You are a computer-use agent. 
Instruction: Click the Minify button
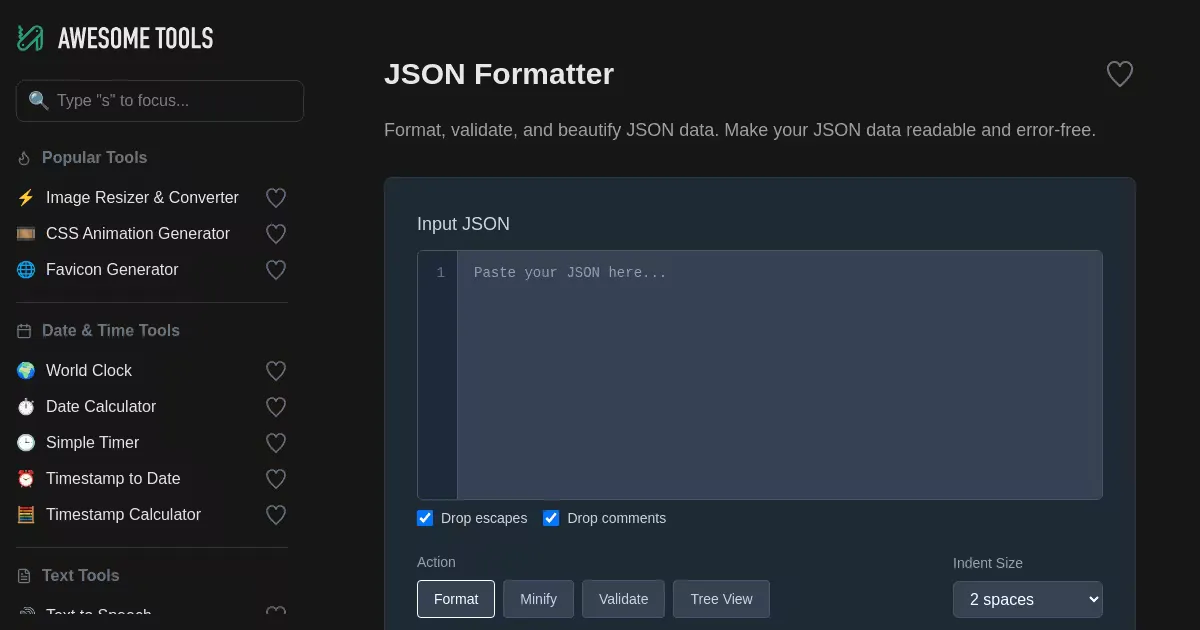(538, 599)
